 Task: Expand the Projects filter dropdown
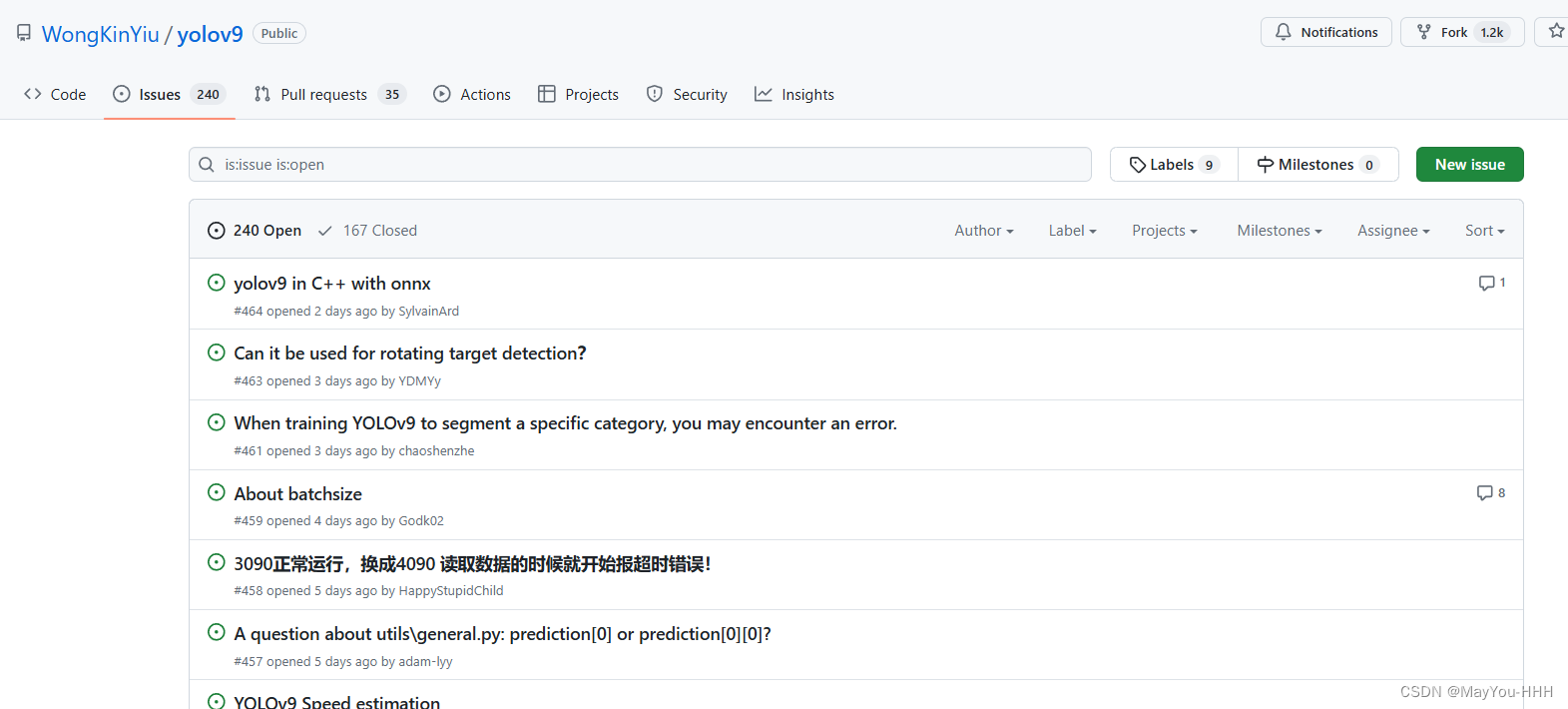point(1165,231)
